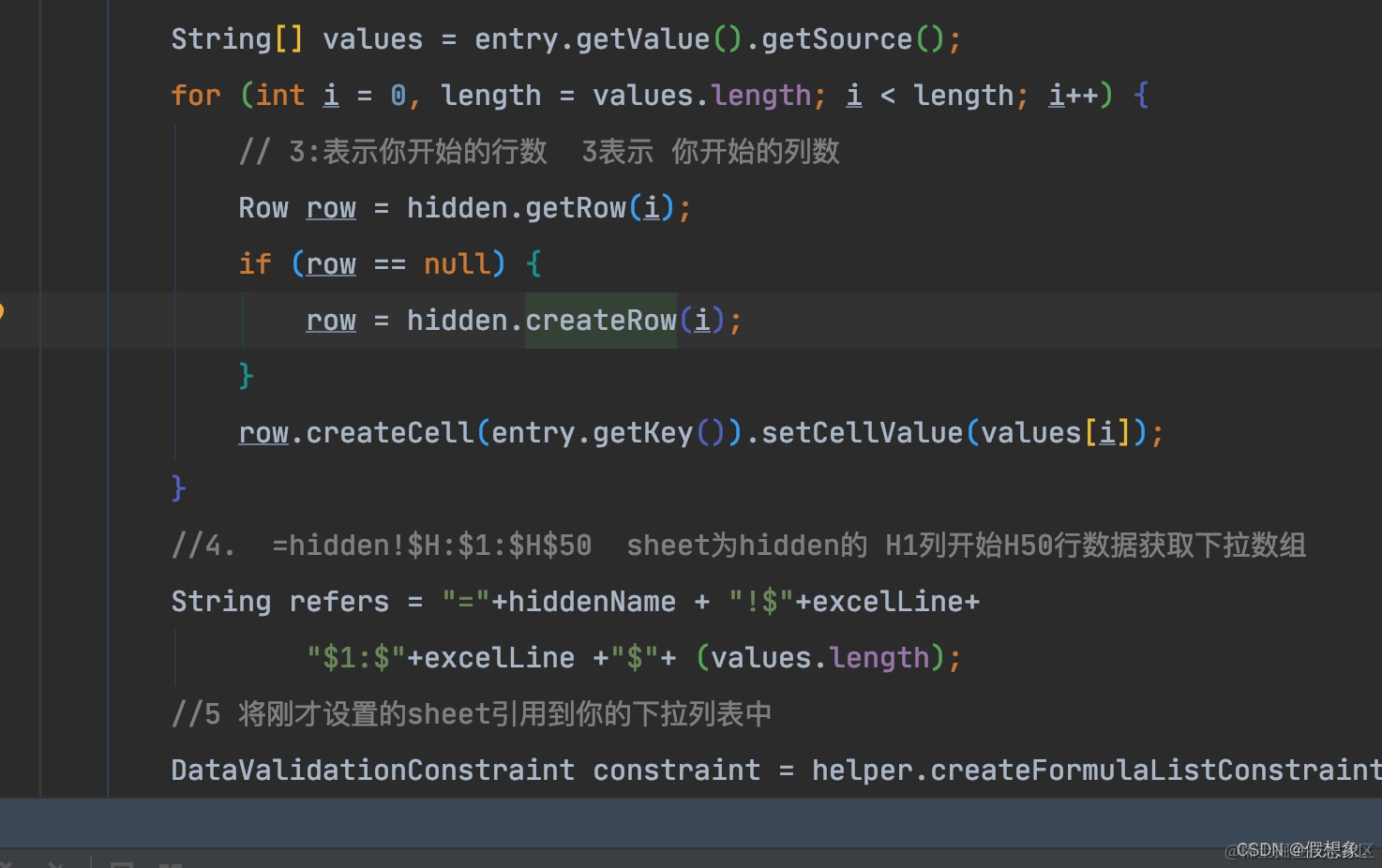Click the comment starting with '// 3:表示你开始的行数'

[x=539, y=152]
